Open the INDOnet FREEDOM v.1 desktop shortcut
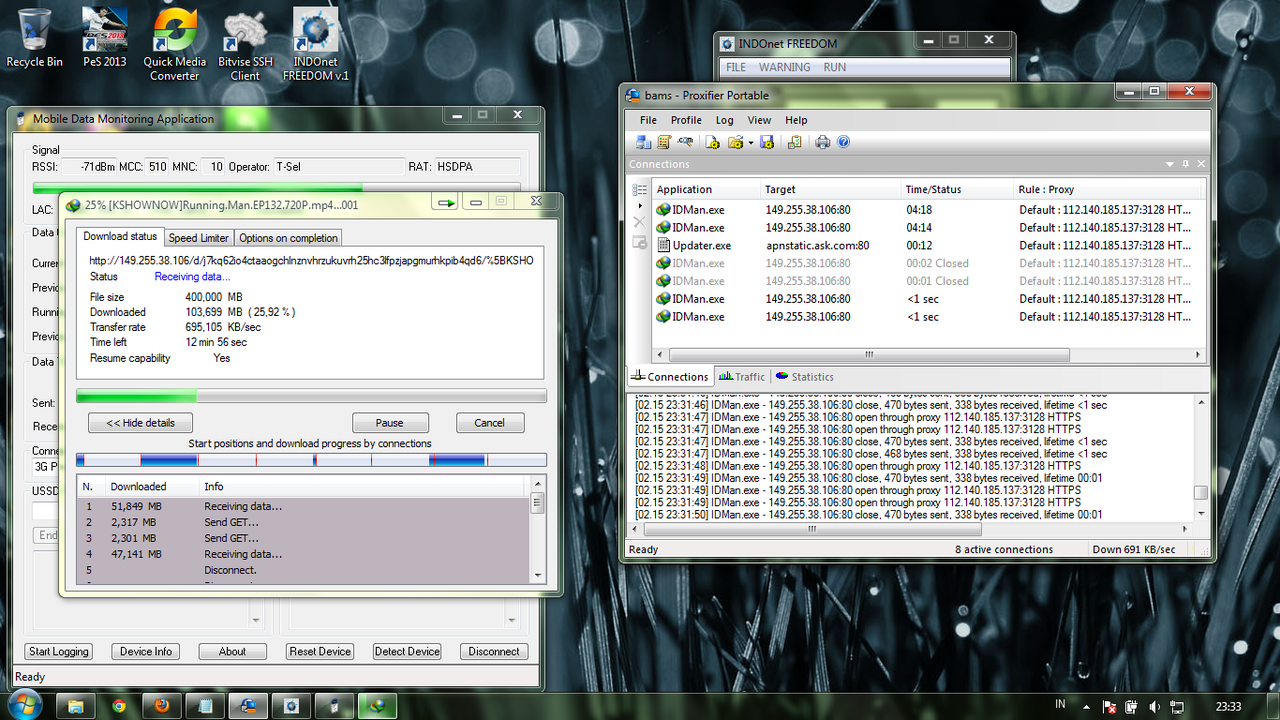The image size is (1280, 720). pyautogui.click(x=315, y=45)
